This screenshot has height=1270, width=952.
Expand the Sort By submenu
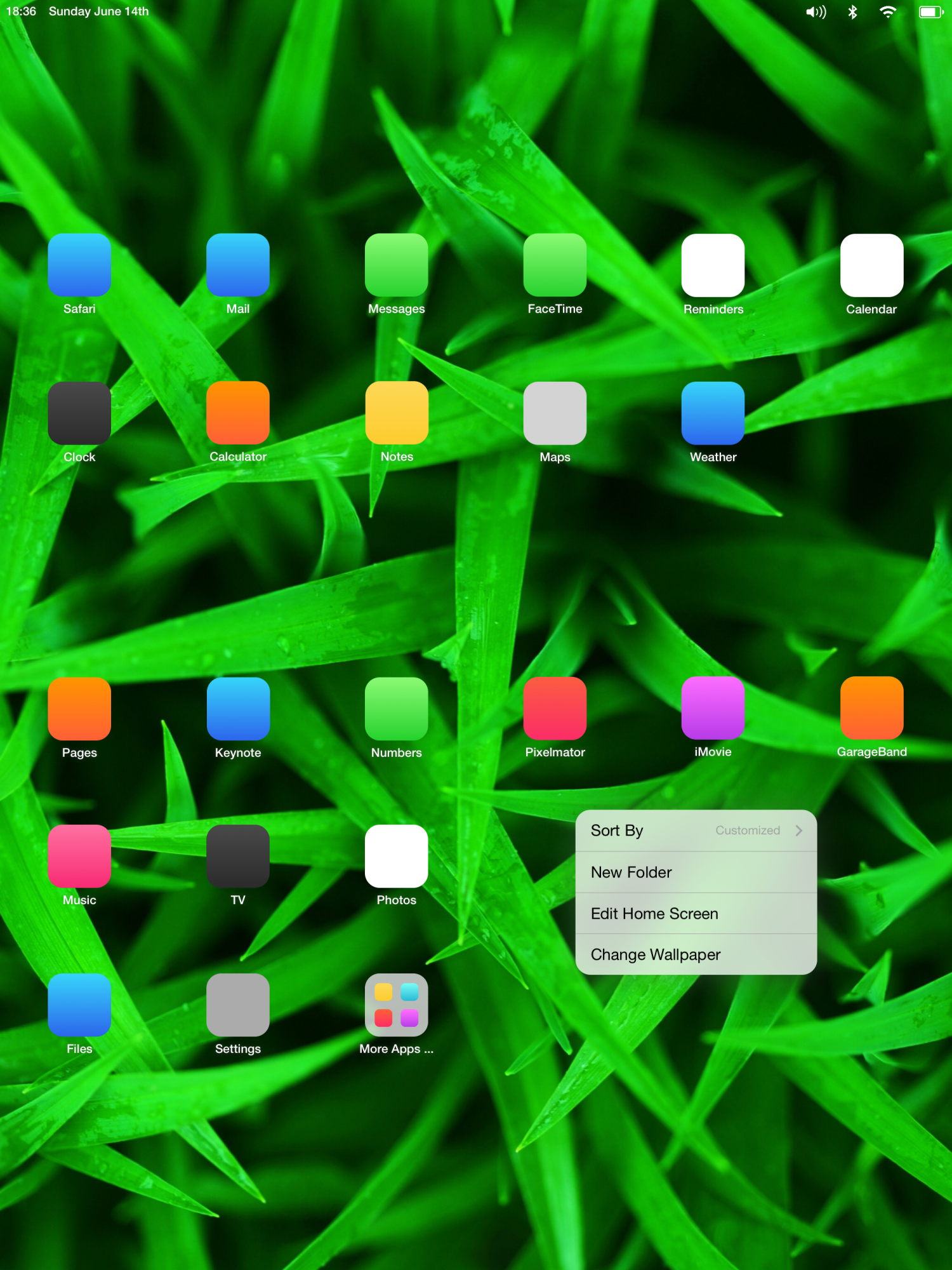pos(696,831)
